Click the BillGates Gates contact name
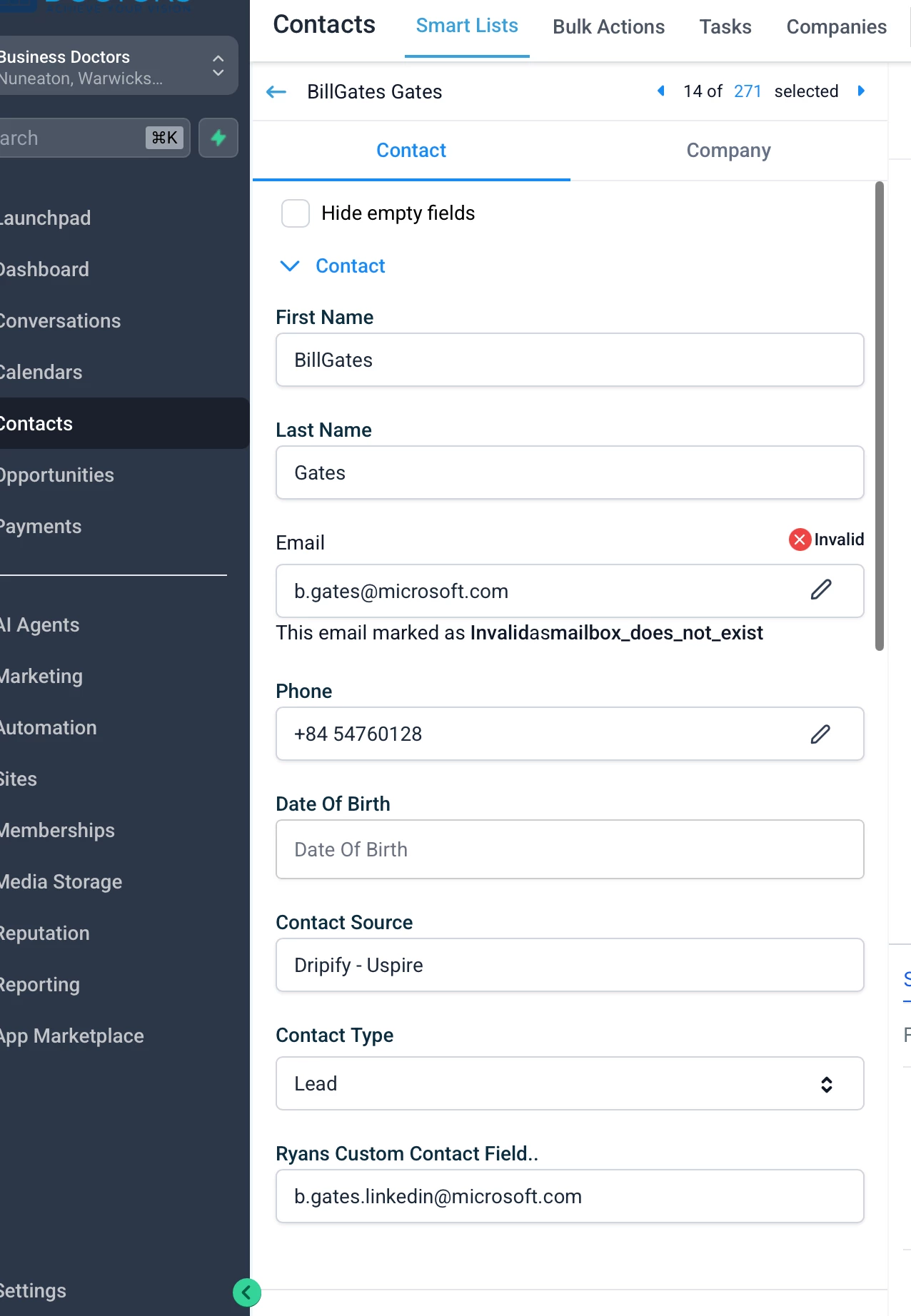 (375, 92)
